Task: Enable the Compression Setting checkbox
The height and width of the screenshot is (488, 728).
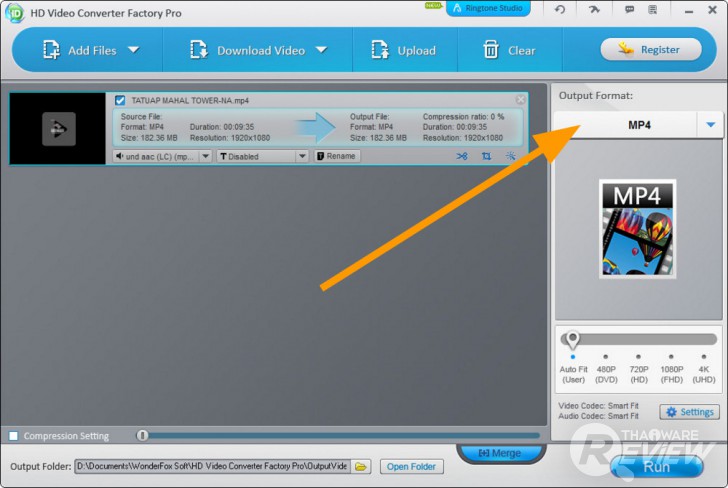Action: coord(13,436)
